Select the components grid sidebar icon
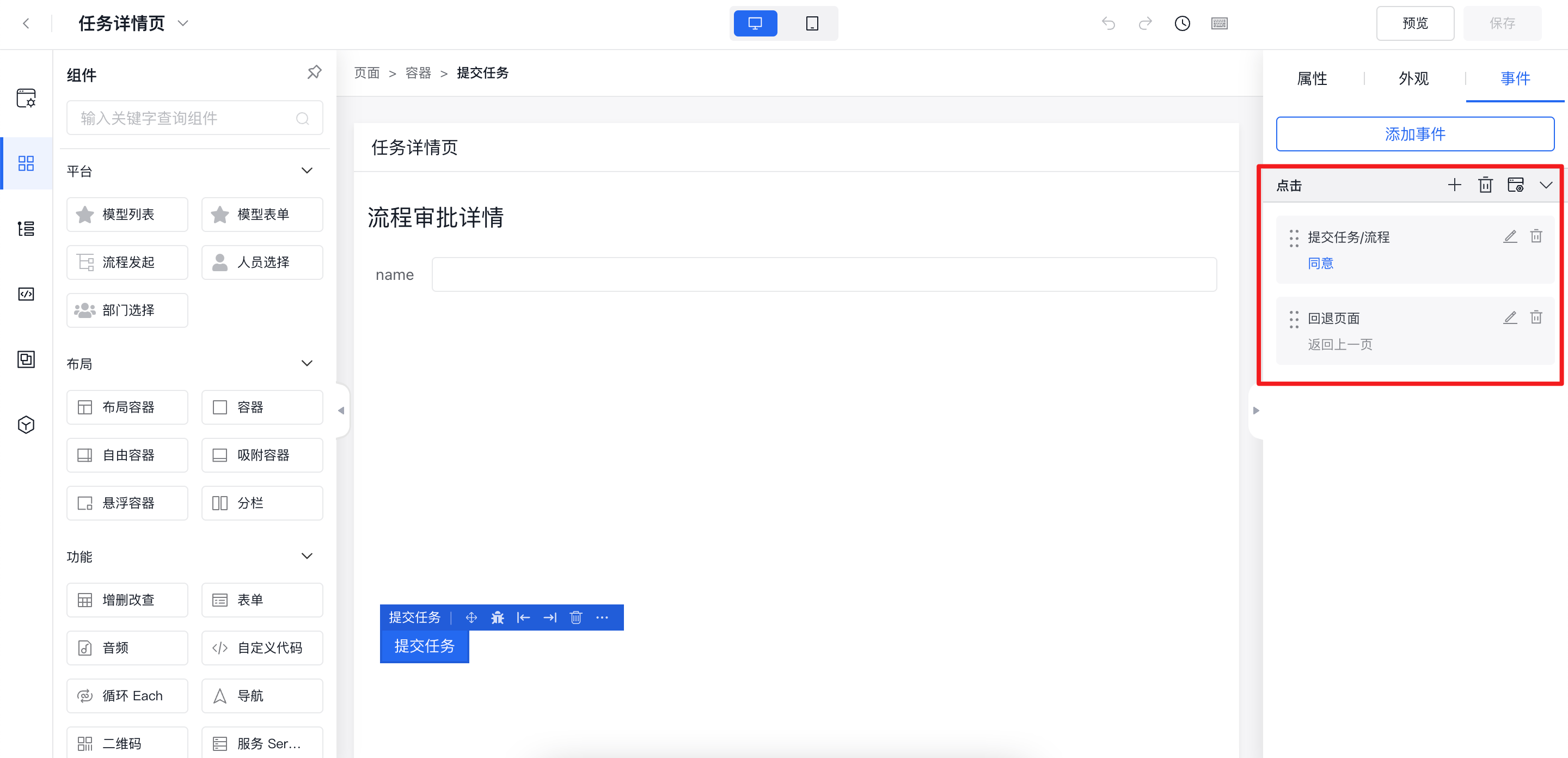The width and height of the screenshot is (1568, 758). click(26, 163)
